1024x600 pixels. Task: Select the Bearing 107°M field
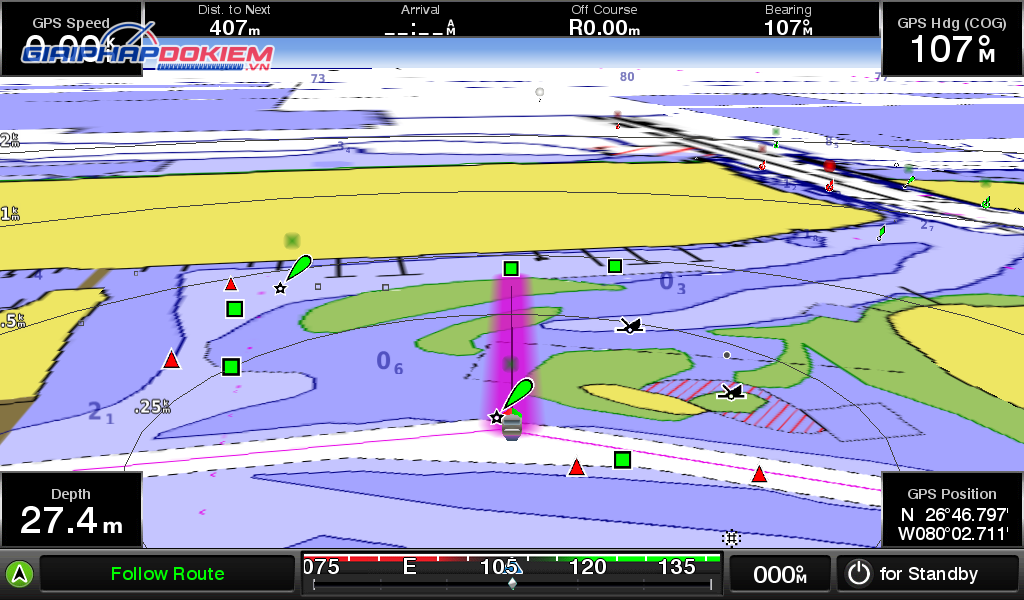click(788, 20)
